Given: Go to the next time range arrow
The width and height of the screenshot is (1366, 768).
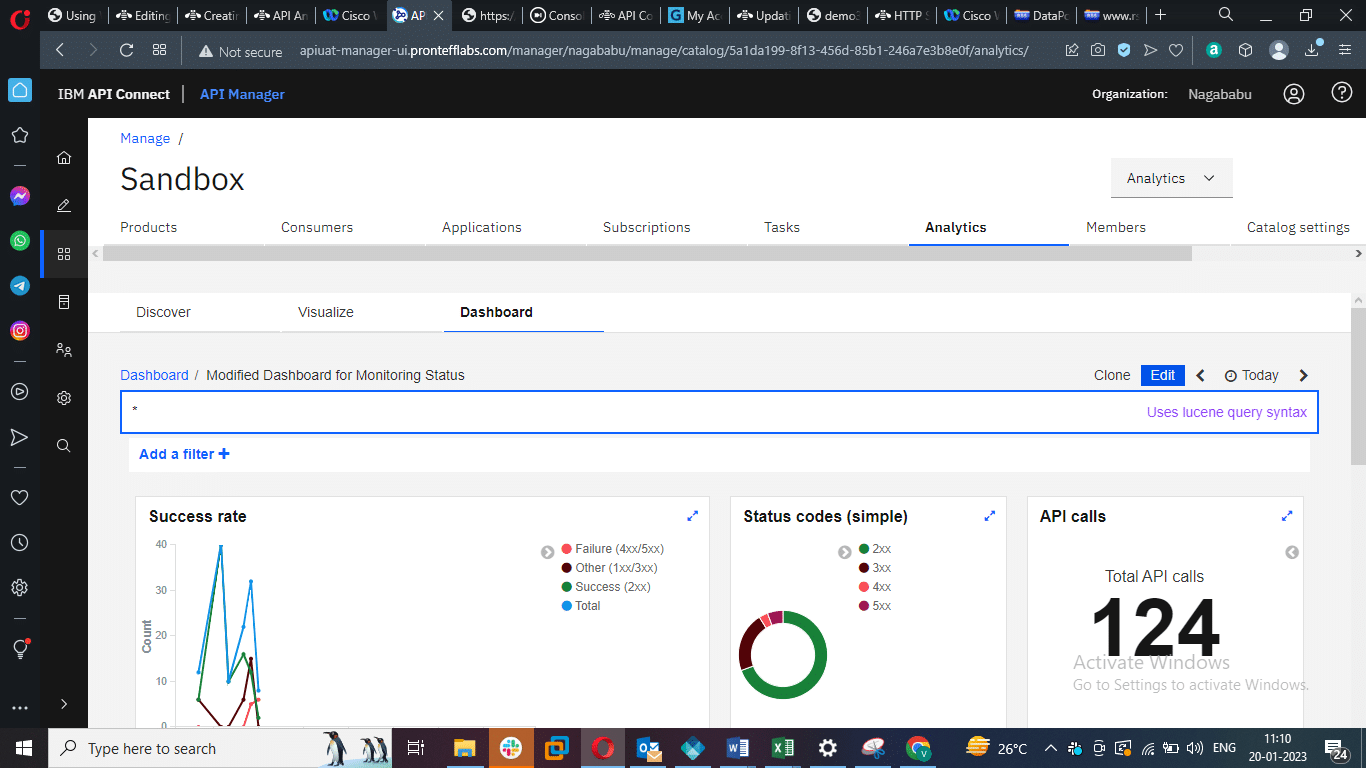Looking at the screenshot, I should (x=1303, y=375).
